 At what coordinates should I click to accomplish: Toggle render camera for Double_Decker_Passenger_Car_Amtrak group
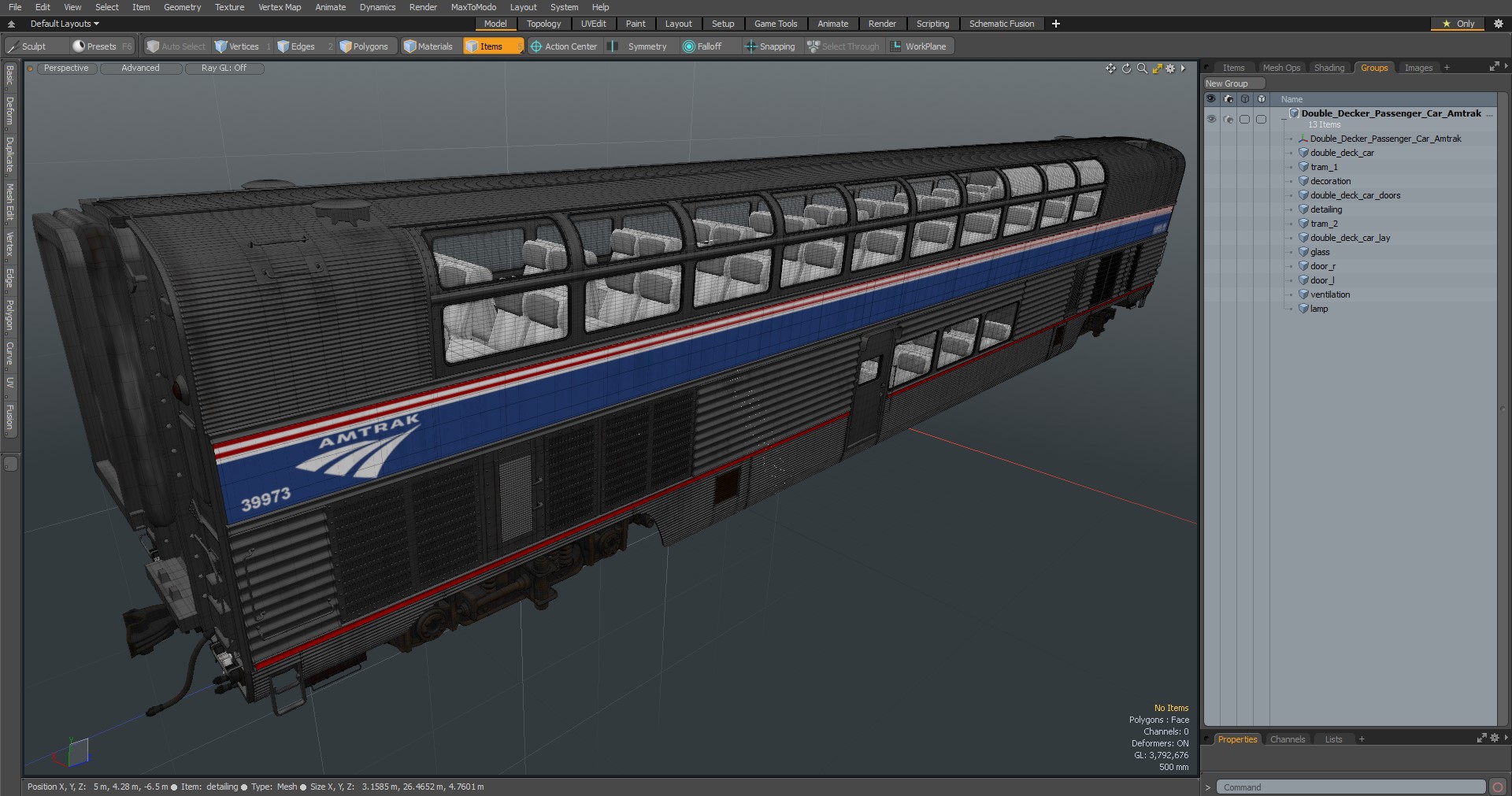1228,119
